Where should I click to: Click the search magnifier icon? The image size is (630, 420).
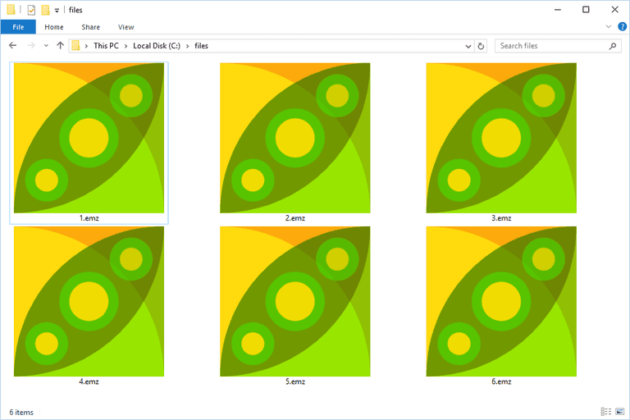(x=612, y=46)
